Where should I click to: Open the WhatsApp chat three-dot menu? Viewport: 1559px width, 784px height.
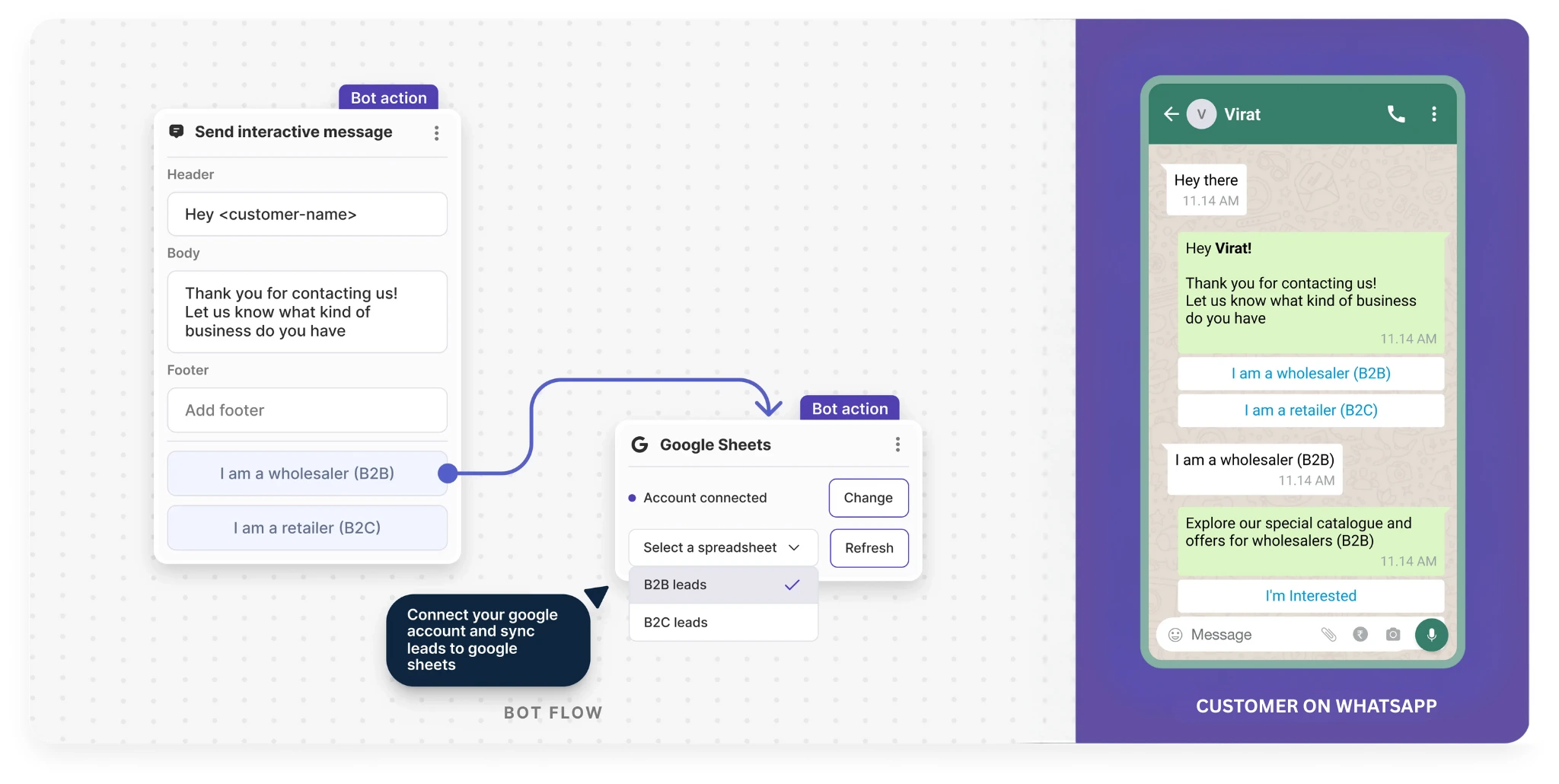coord(1433,114)
